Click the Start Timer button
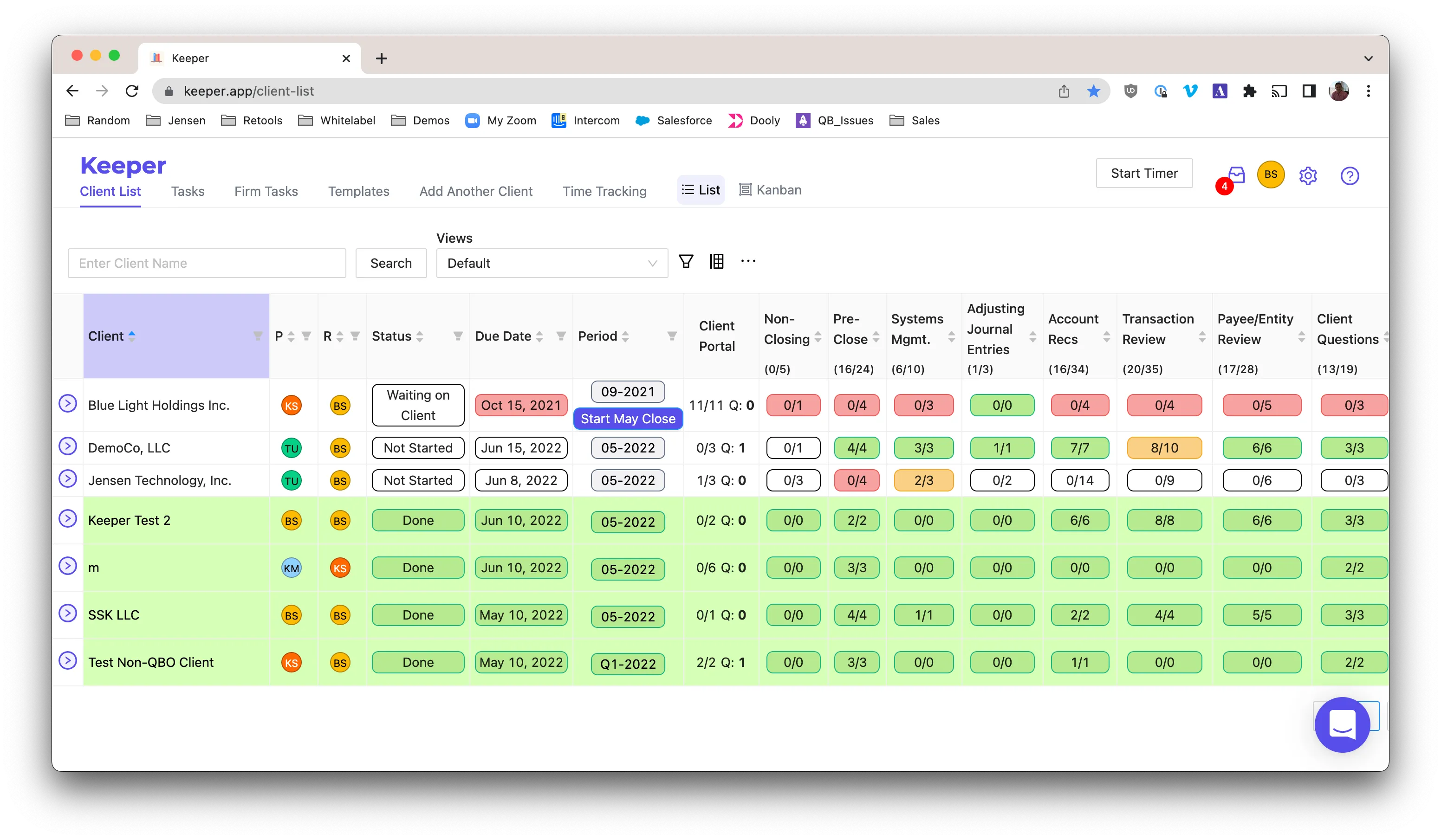 coord(1143,173)
